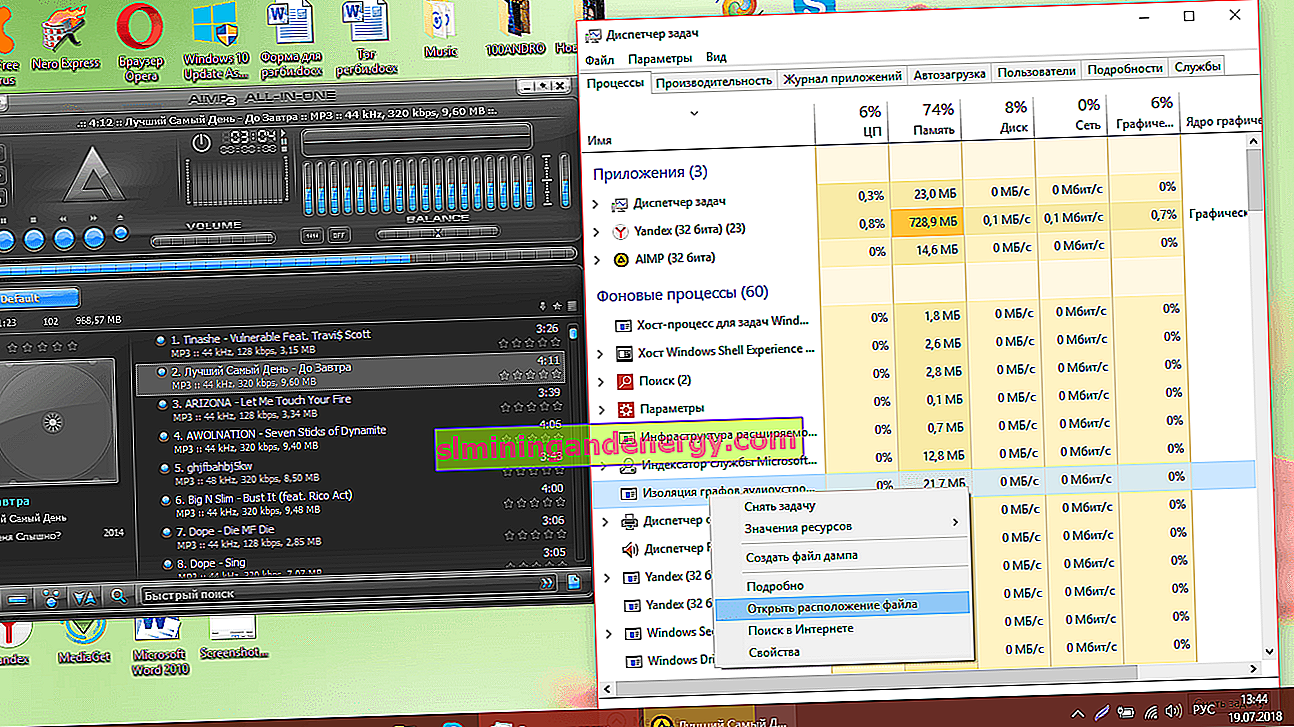
Task: Click the AIMP eject open files button
Action: 121,234
